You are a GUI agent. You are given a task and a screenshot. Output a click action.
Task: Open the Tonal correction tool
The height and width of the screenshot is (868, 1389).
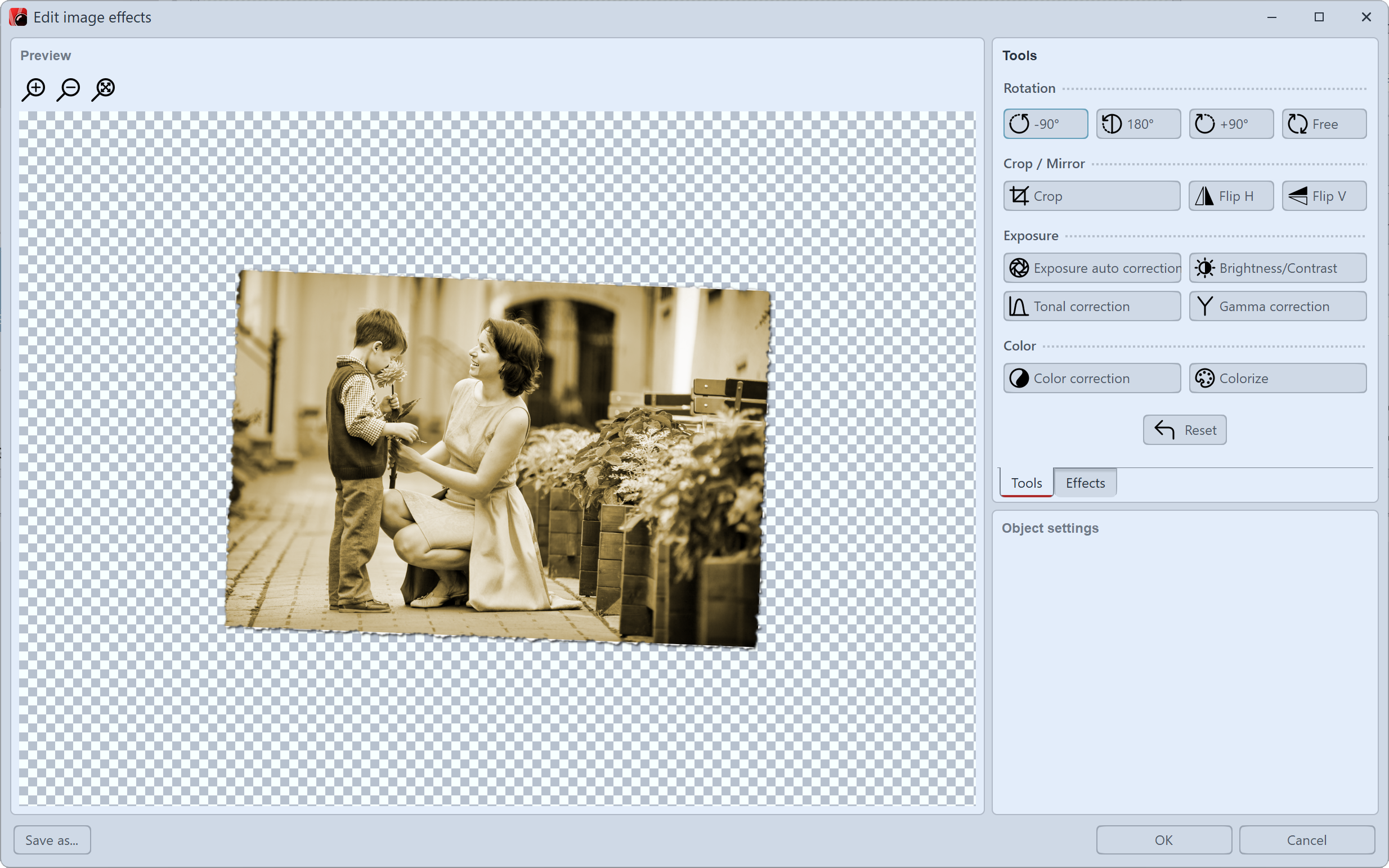click(1092, 306)
